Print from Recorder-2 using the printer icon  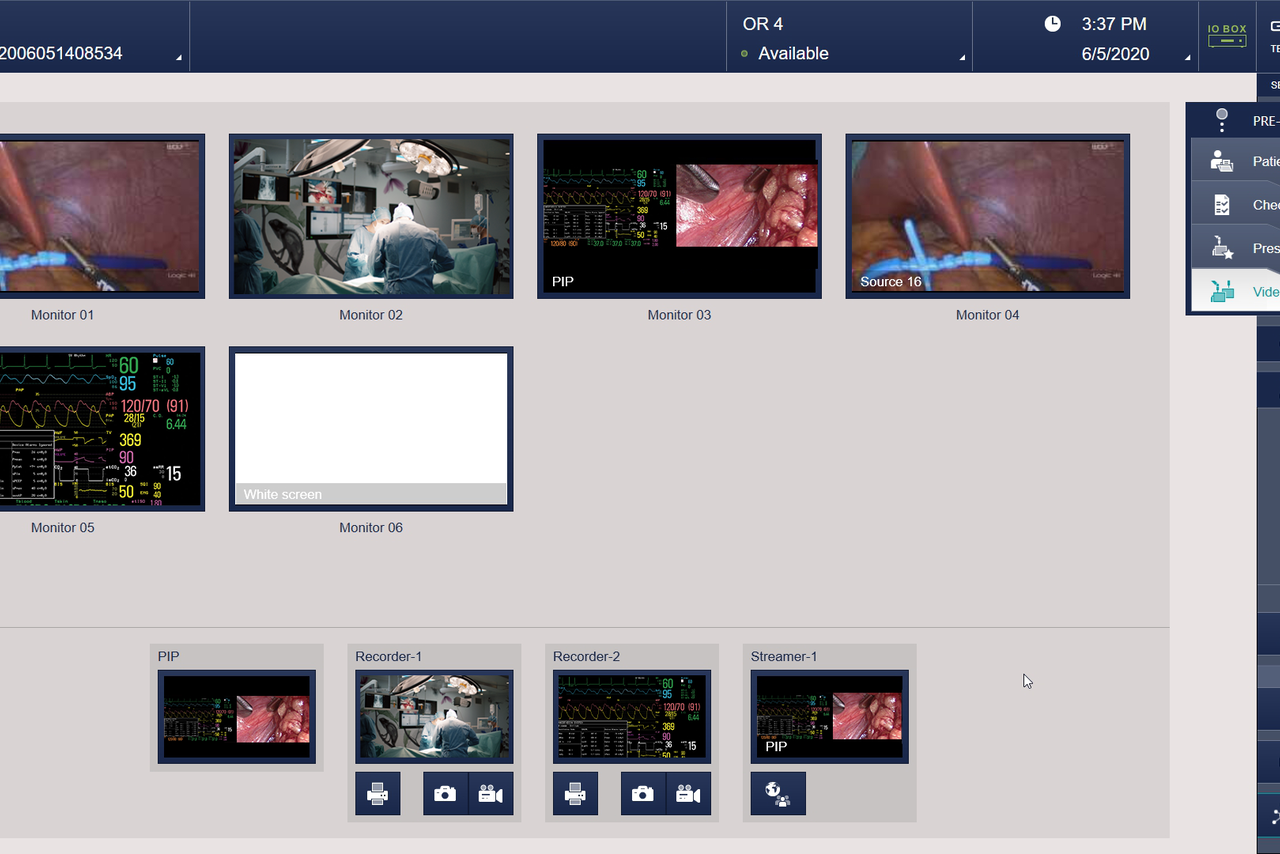pyautogui.click(x=575, y=793)
